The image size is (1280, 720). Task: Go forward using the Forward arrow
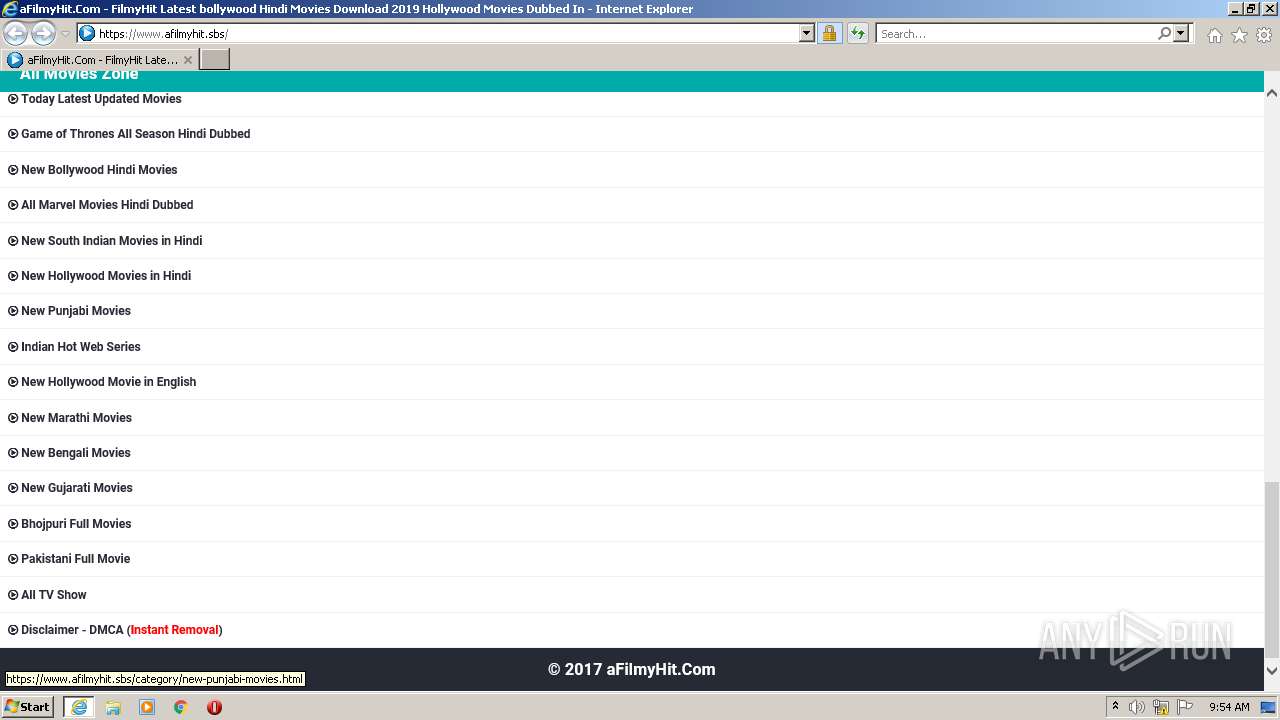click(43, 33)
